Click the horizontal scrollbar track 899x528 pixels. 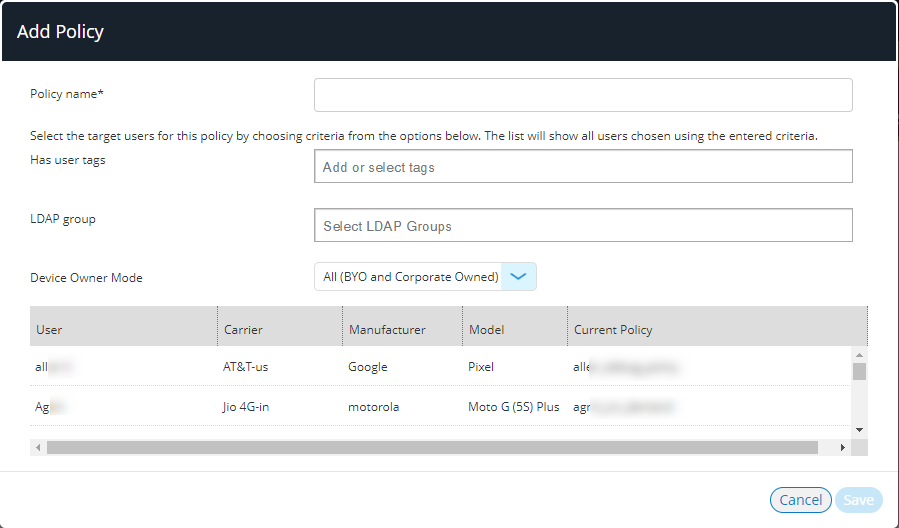coord(432,447)
